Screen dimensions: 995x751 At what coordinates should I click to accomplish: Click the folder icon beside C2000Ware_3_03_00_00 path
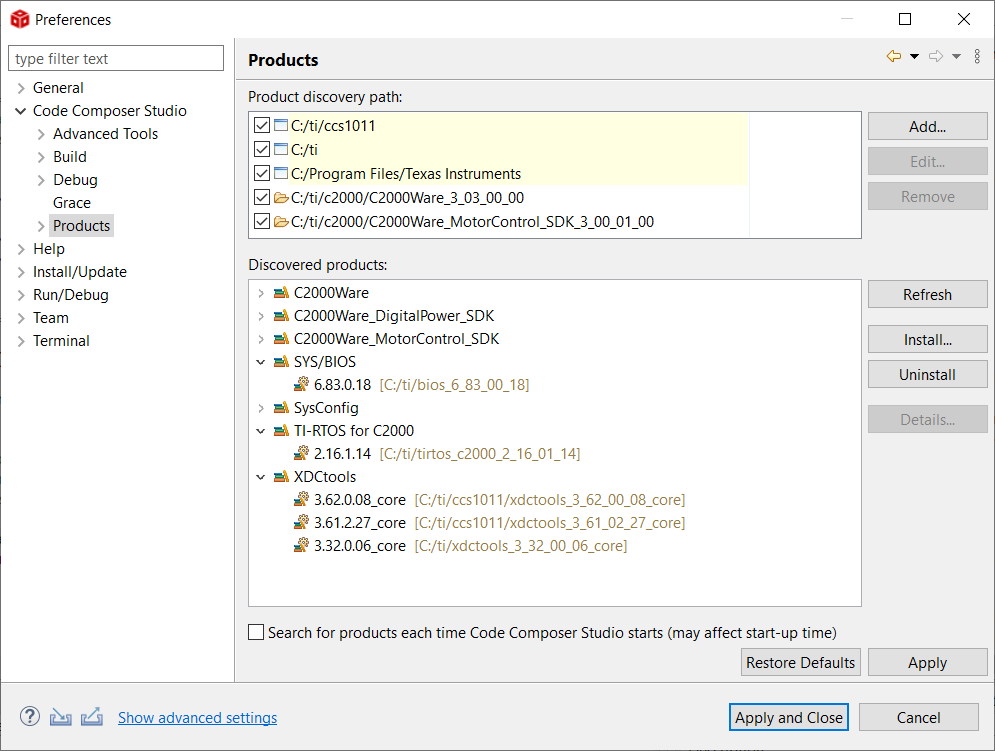(281, 197)
